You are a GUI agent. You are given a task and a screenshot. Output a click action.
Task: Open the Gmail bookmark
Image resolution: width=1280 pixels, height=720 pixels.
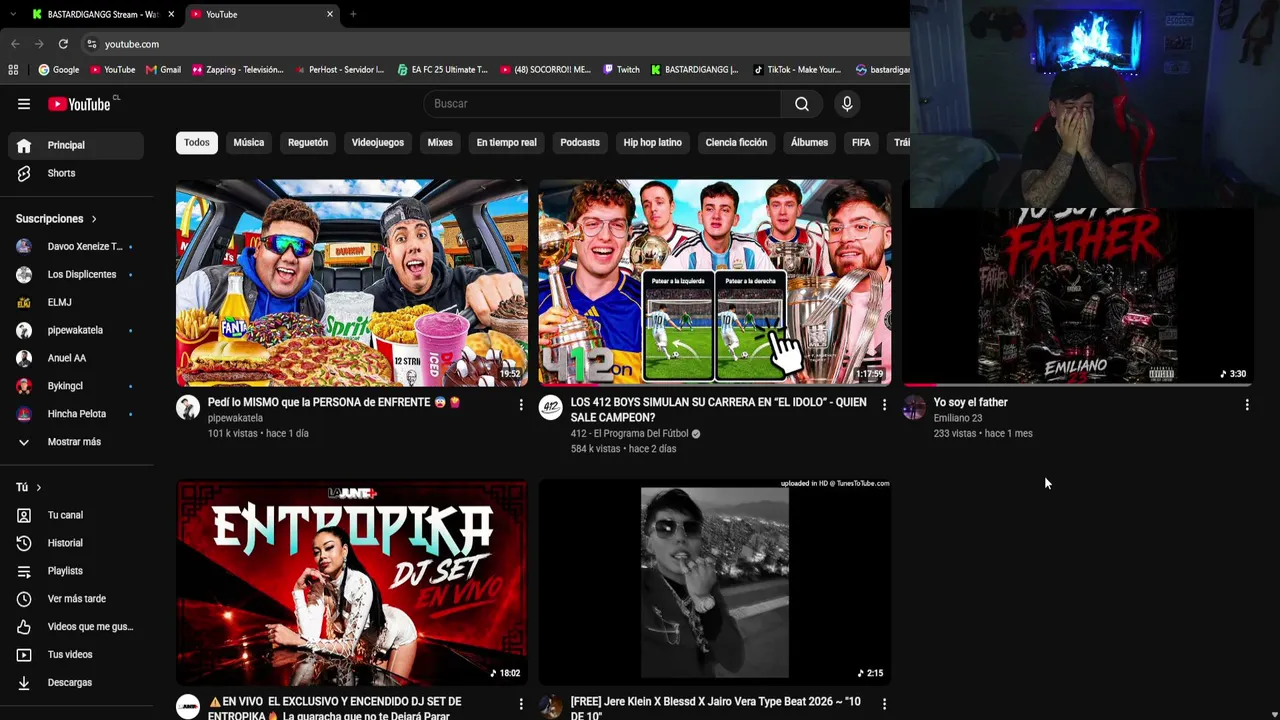163,70
